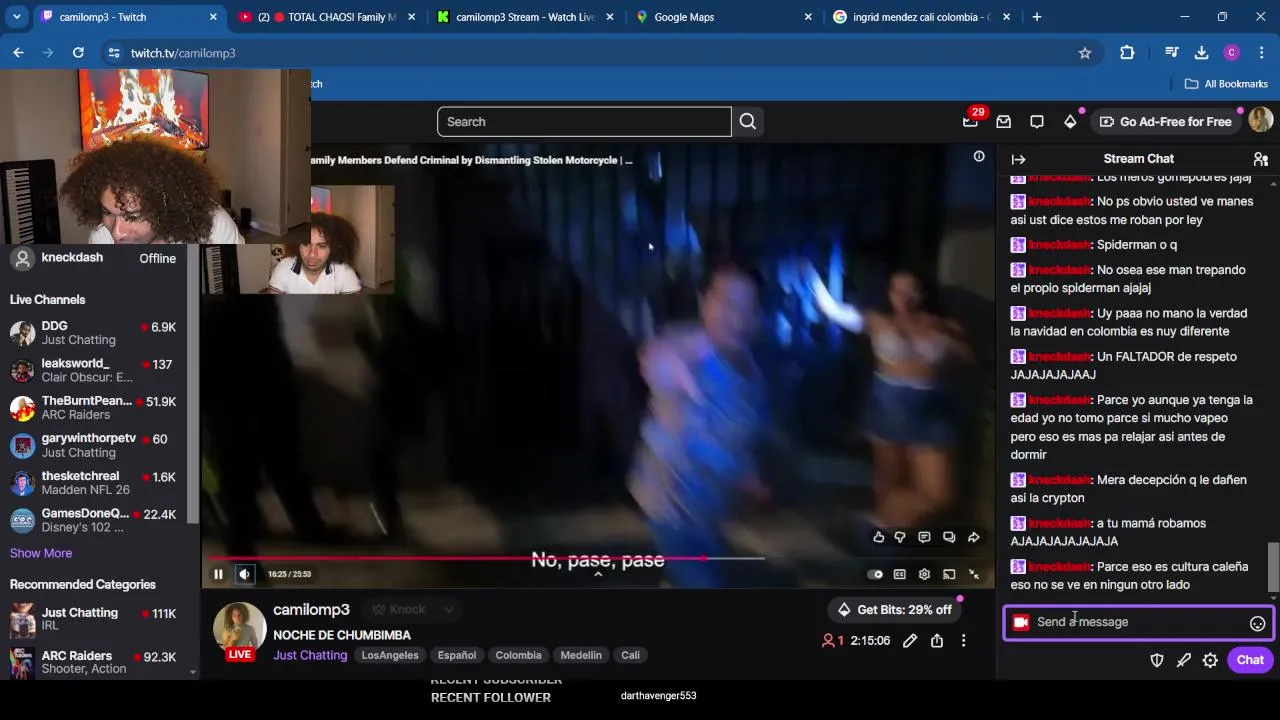Viewport: 1280px width, 720px height.
Task: Switch to TOTAL CHAOS! YouTube tab
Action: click(326, 17)
